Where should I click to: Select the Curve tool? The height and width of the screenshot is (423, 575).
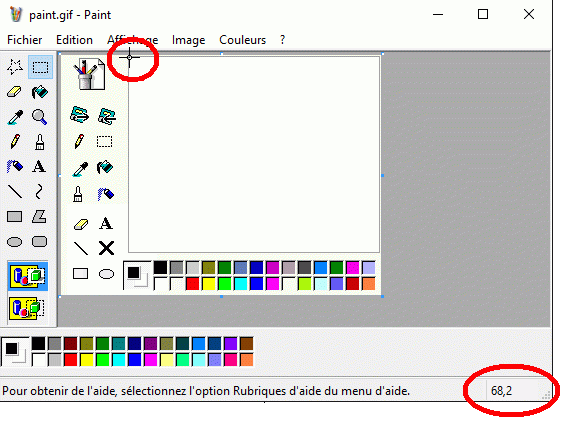39,191
